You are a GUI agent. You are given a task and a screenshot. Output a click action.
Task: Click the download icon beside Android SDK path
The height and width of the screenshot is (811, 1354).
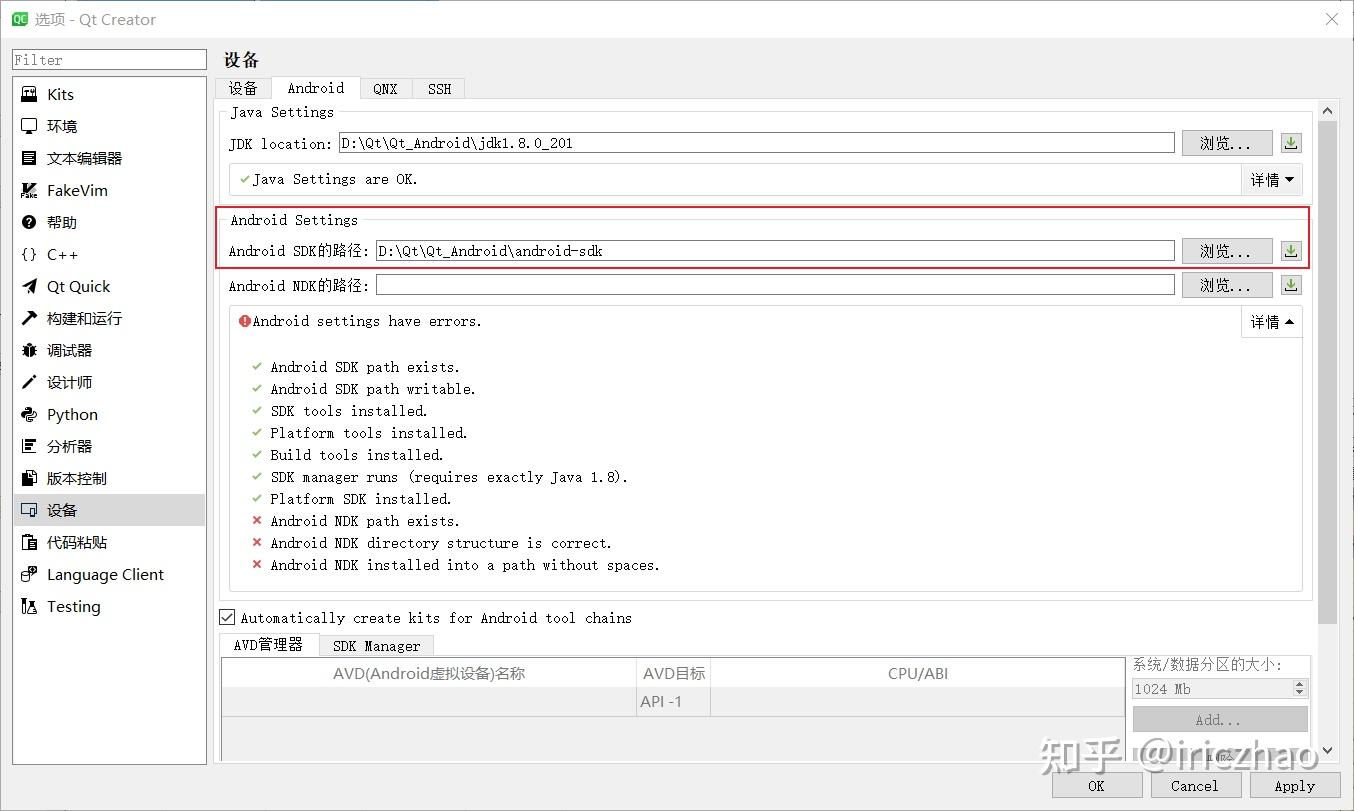coord(1291,251)
